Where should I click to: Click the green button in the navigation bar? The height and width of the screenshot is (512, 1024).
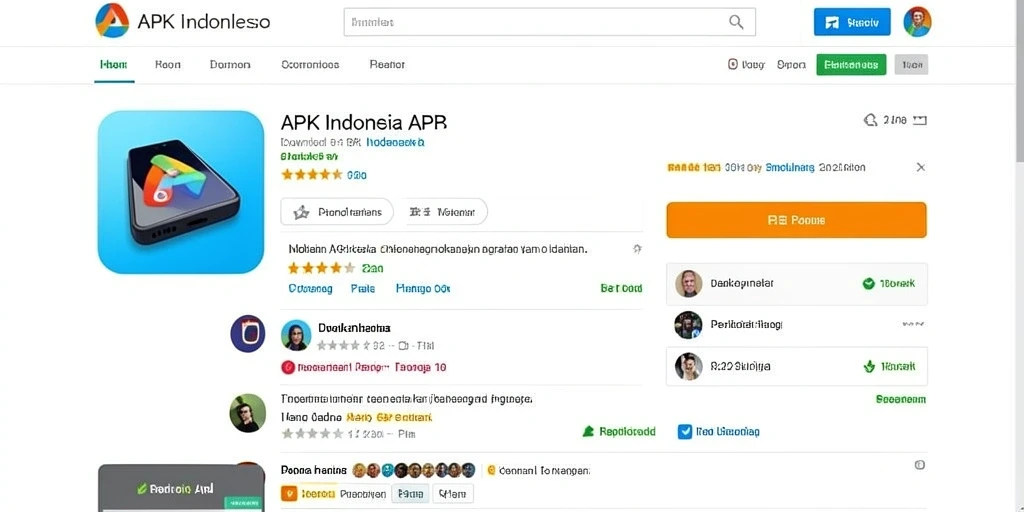[x=851, y=65]
